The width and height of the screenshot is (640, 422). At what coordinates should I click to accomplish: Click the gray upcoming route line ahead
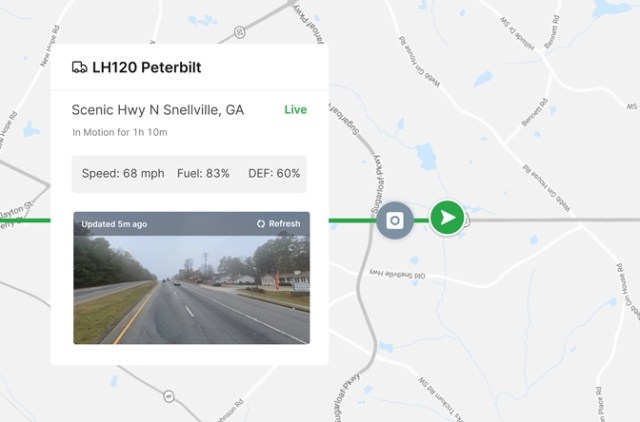553,220
